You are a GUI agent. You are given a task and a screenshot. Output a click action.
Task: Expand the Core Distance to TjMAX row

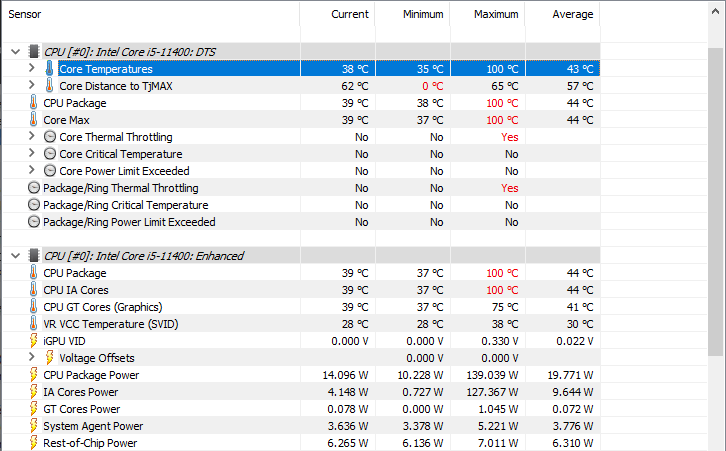31,86
